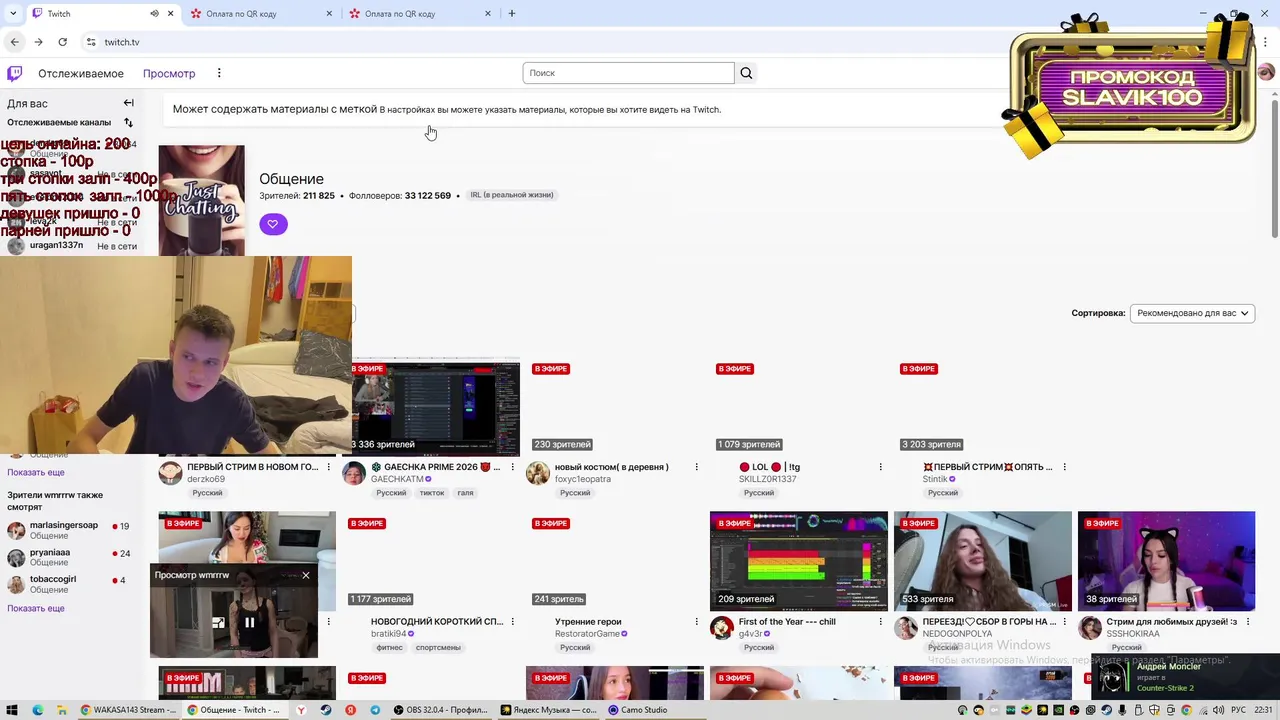Image resolution: width=1280 pixels, height=720 pixels.
Task: Launch Steam from the taskbar
Action: coord(326,710)
